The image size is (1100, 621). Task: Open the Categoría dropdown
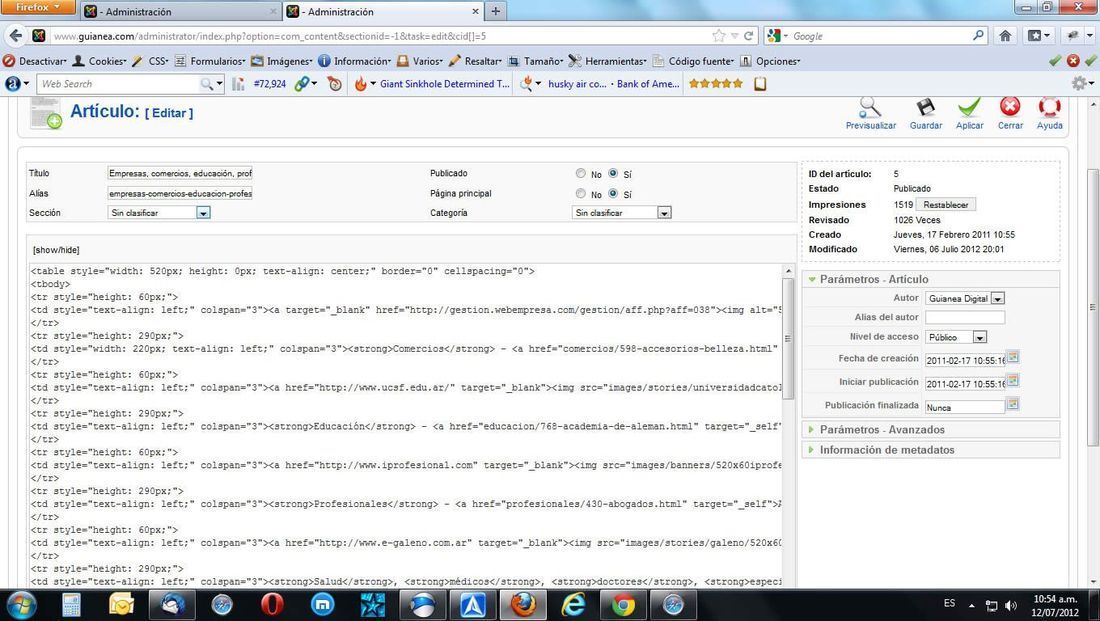(664, 213)
